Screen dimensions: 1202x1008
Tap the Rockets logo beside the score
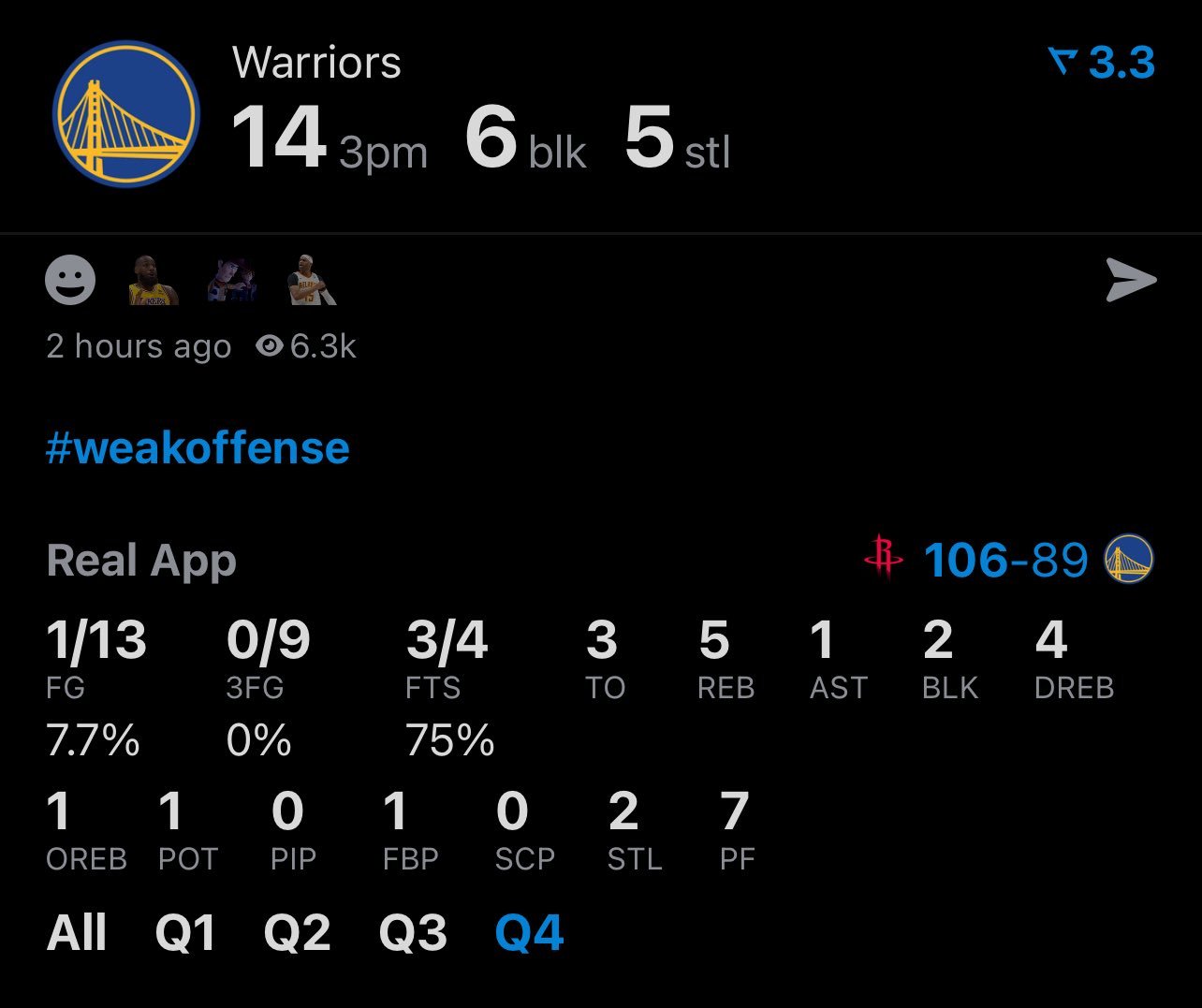coord(883,559)
